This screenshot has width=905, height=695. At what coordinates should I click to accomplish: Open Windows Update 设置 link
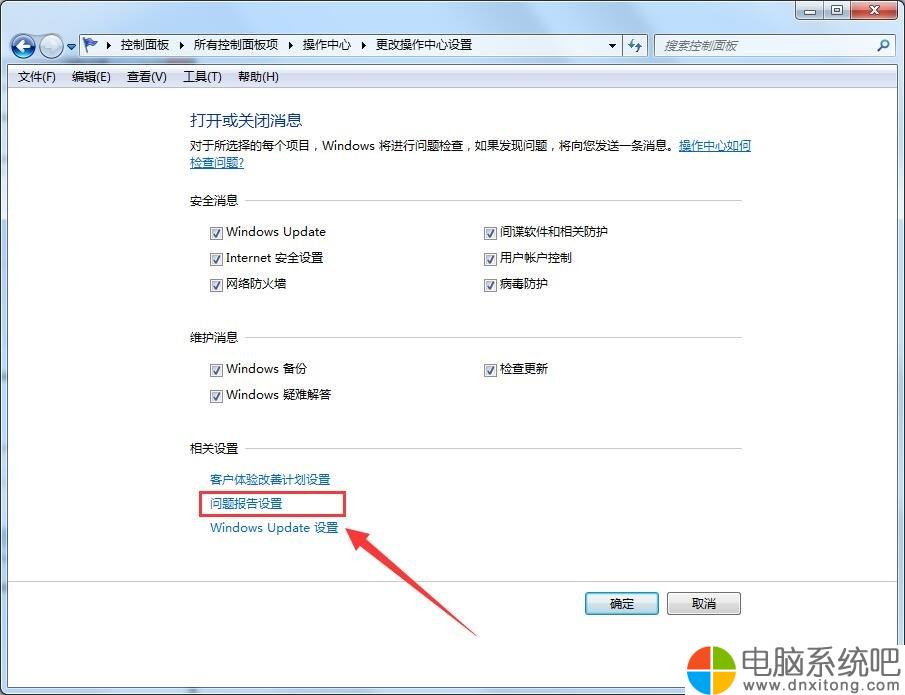274,528
